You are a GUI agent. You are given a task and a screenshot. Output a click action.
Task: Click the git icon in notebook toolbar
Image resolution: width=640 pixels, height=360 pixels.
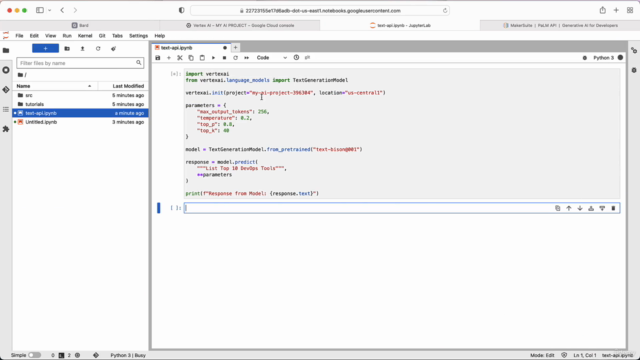pyautogui.click(x=307, y=58)
